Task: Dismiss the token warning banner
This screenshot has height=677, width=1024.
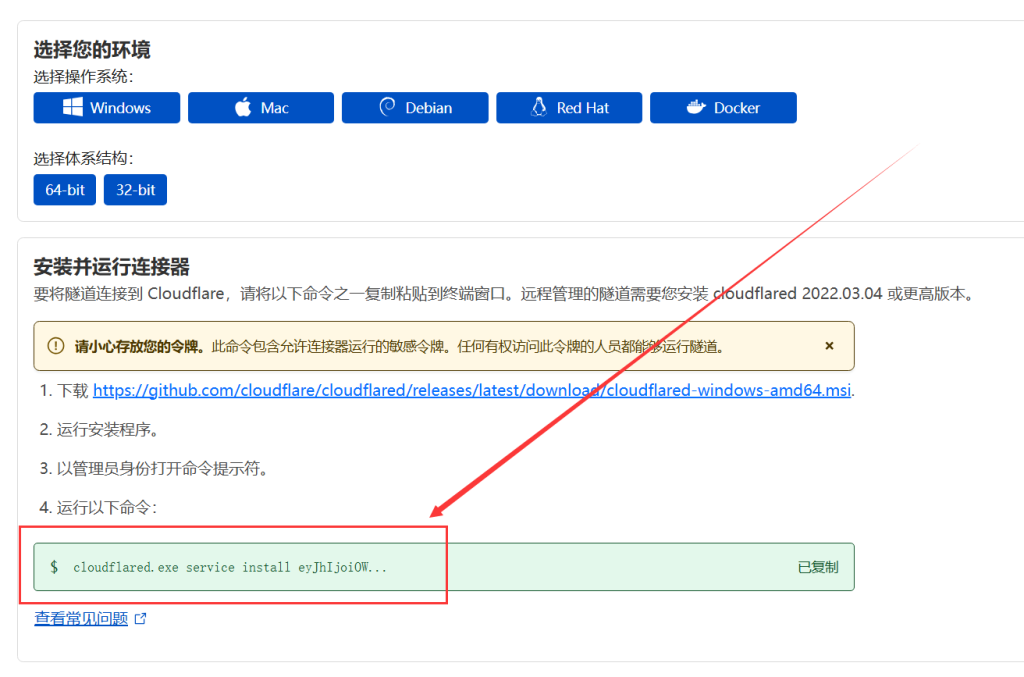Action: point(829,346)
